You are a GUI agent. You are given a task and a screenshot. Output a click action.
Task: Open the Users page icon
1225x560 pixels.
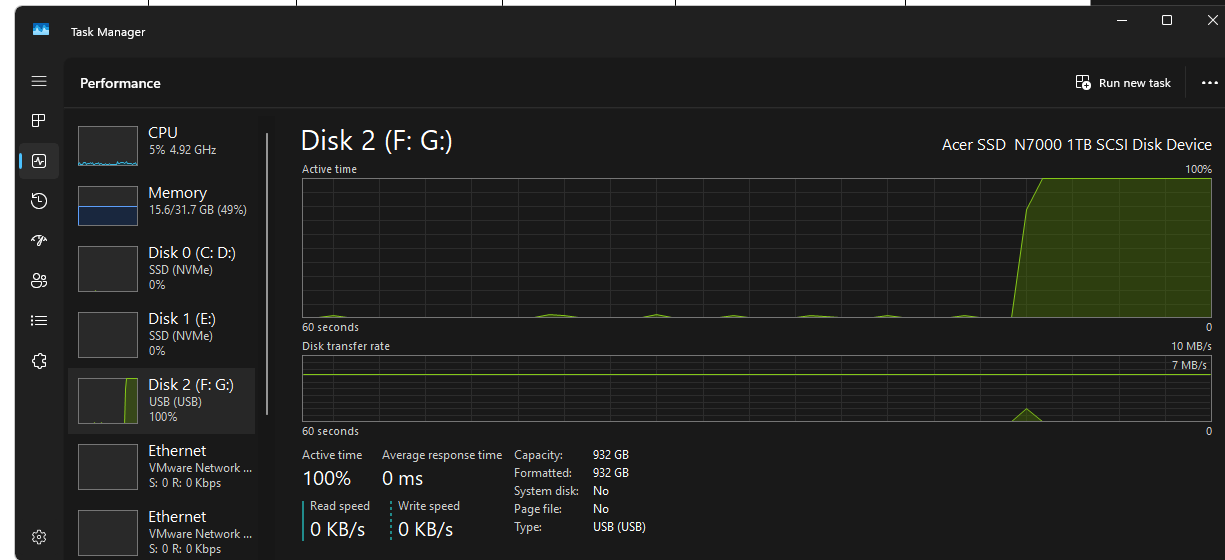pos(39,280)
